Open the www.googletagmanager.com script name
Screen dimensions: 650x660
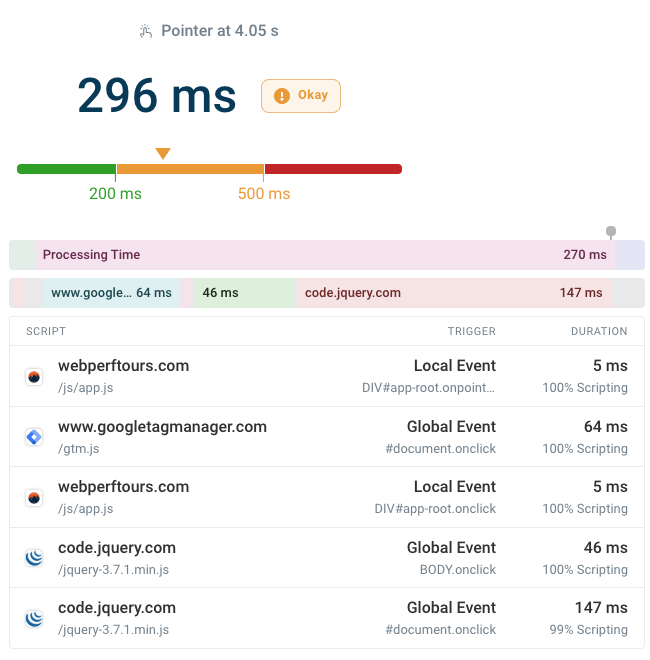[x=162, y=427]
